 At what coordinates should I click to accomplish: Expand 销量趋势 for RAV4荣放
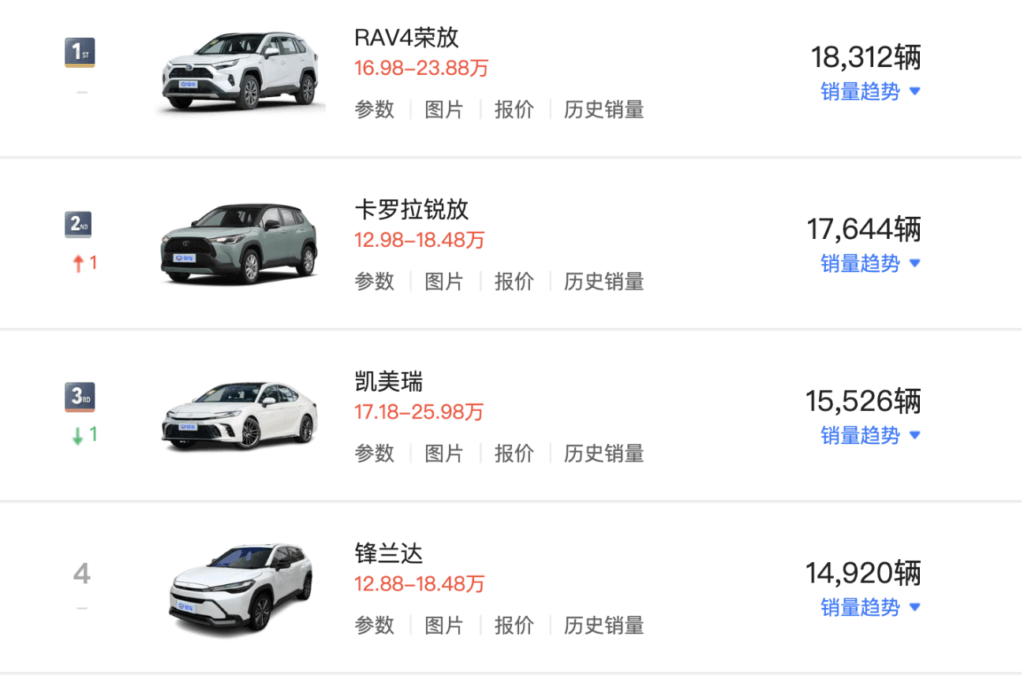869,92
